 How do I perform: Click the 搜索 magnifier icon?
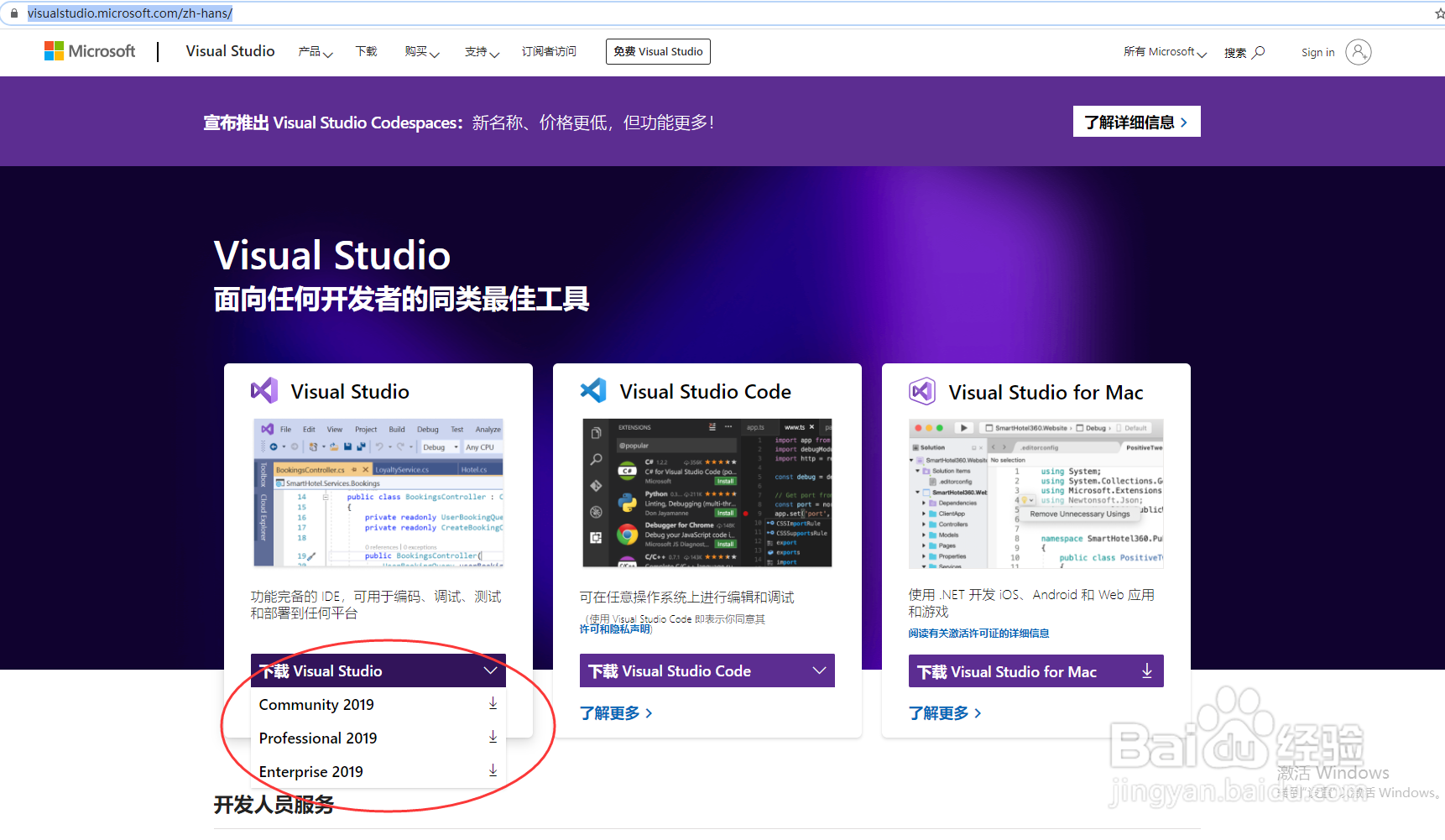(1259, 52)
